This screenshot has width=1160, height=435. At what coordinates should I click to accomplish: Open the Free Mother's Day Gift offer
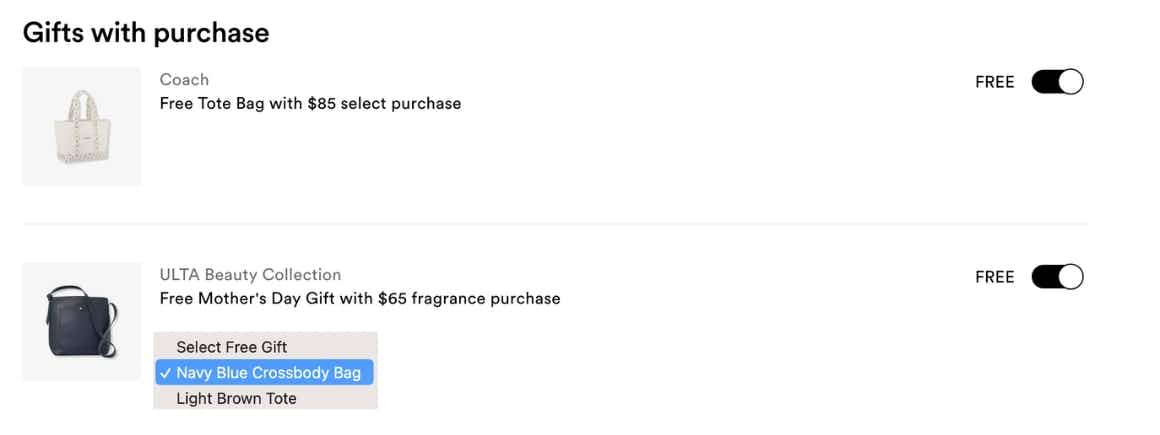point(360,298)
